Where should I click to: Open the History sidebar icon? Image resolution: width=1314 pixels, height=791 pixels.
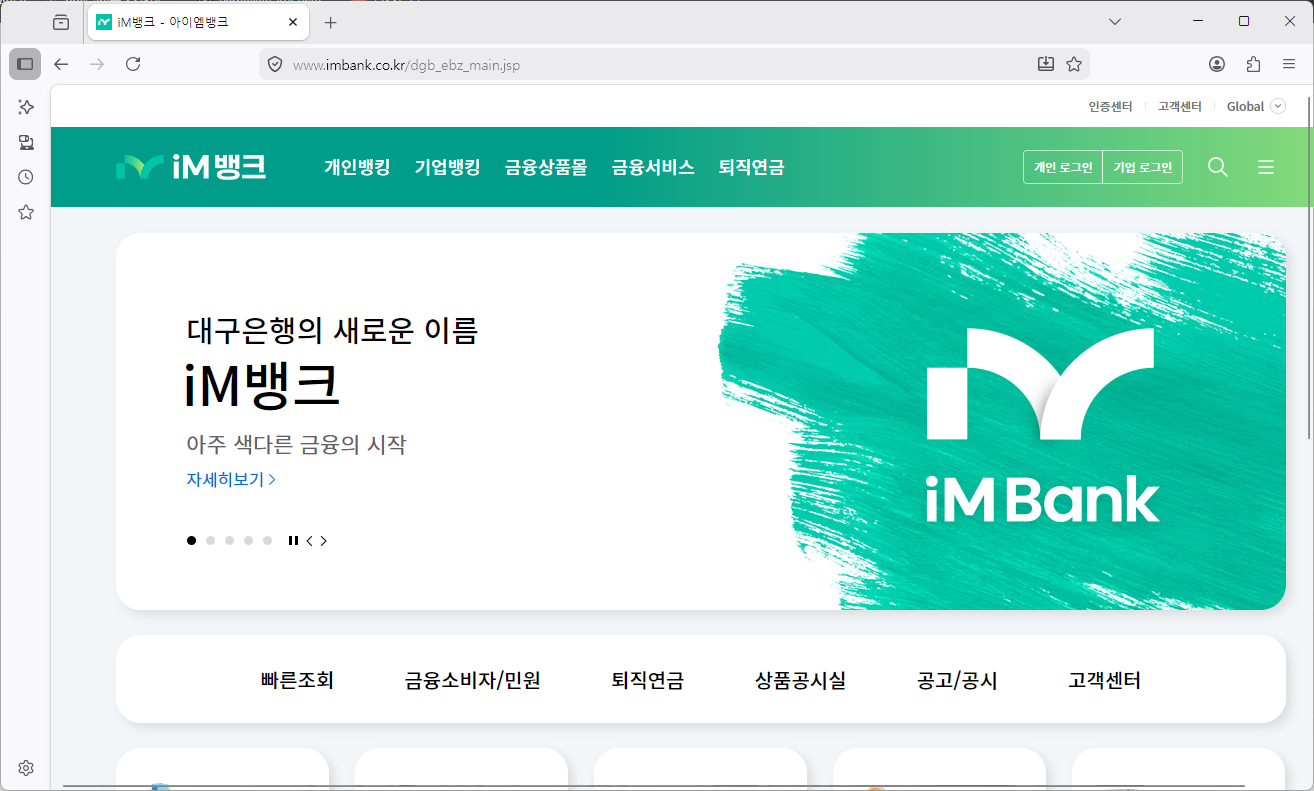click(26, 177)
